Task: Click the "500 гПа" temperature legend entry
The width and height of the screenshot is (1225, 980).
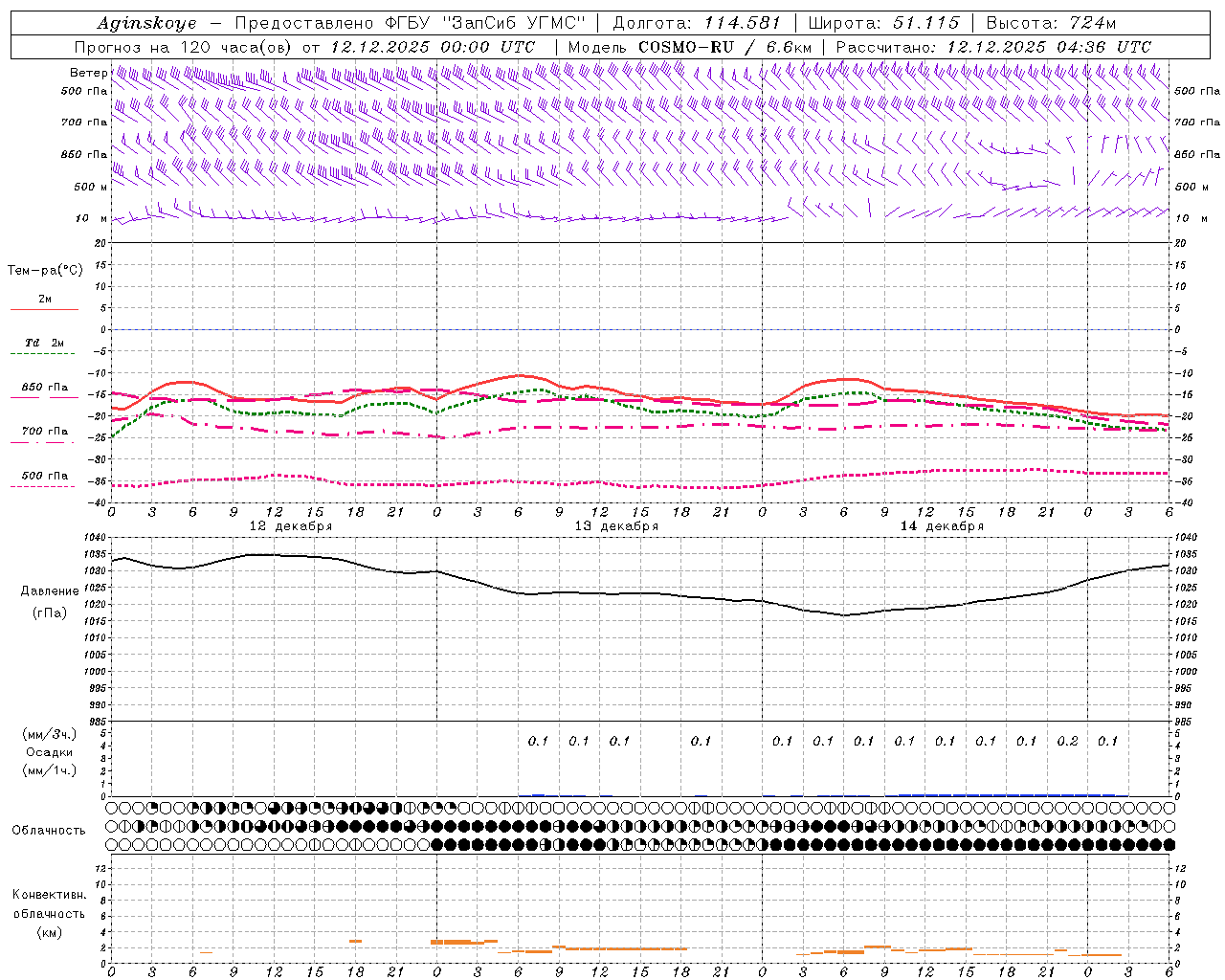Action: pos(45,476)
